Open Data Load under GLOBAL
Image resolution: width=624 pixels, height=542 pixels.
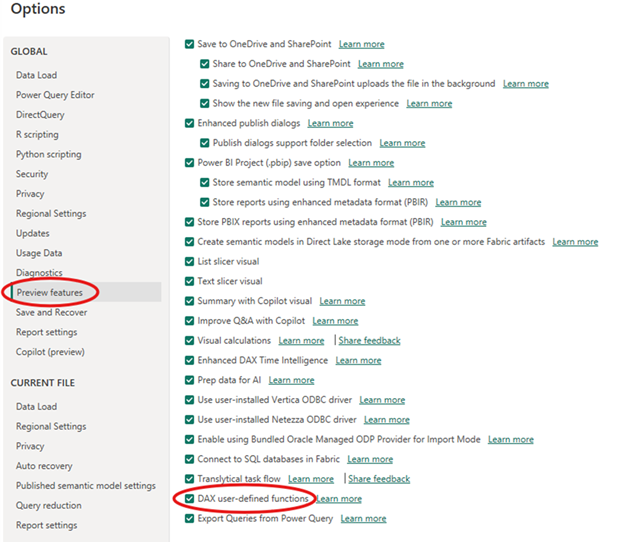[36, 75]
